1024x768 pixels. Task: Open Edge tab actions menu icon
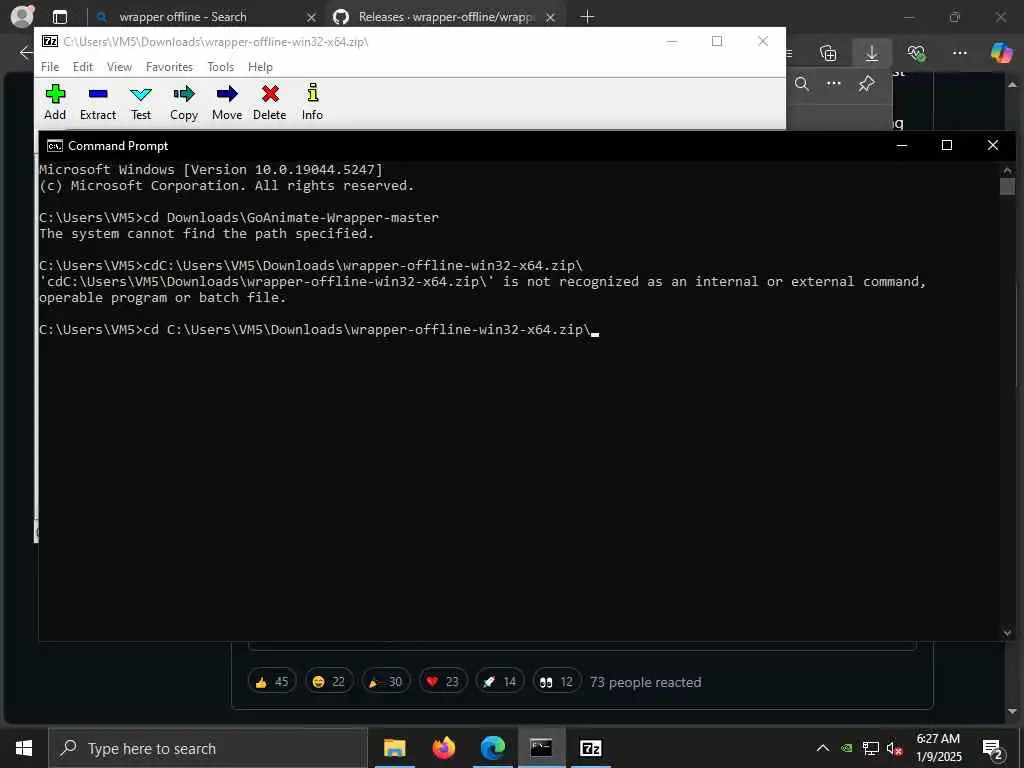coord(60,17)
